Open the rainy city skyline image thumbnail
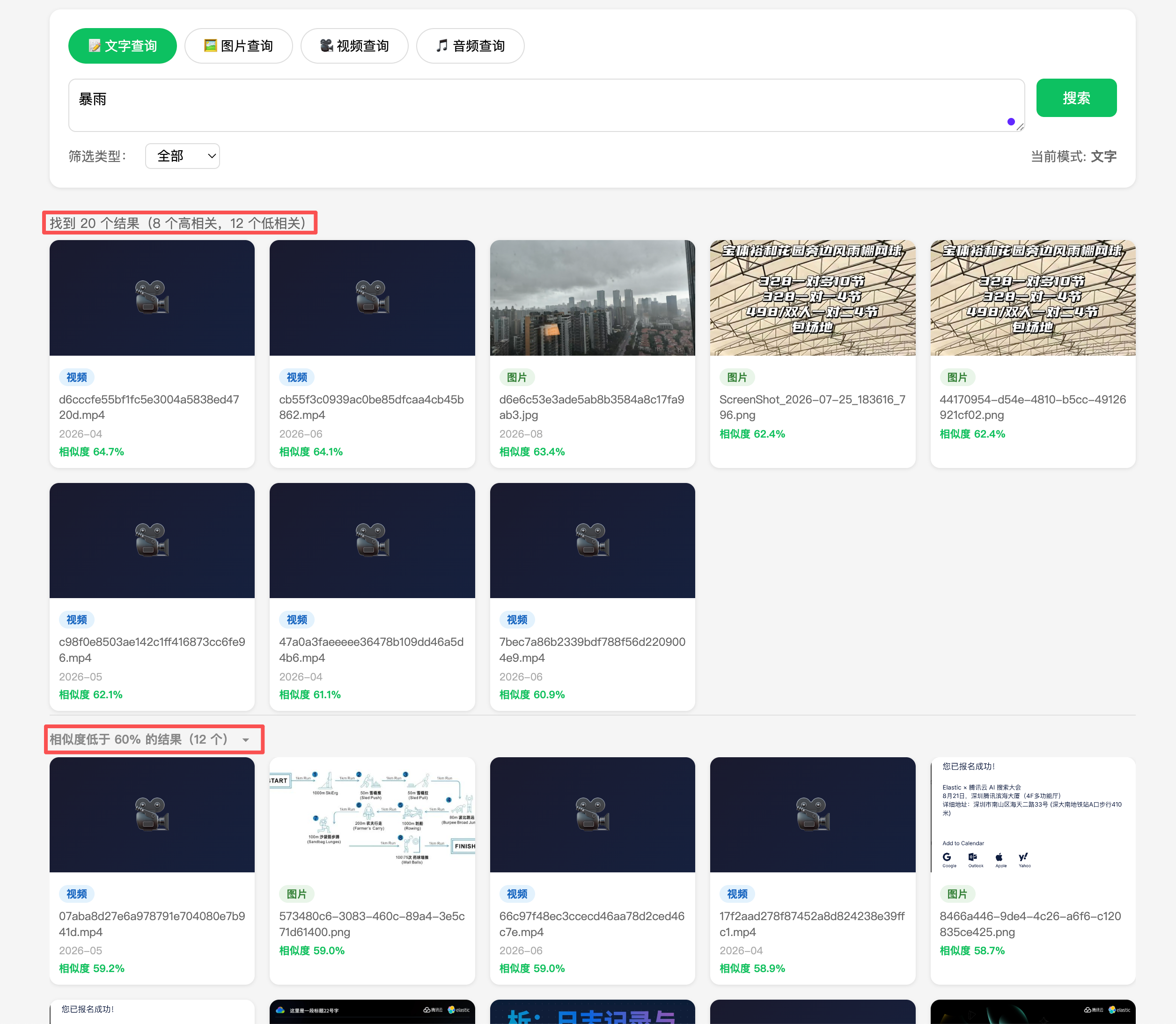 point(592,298)
